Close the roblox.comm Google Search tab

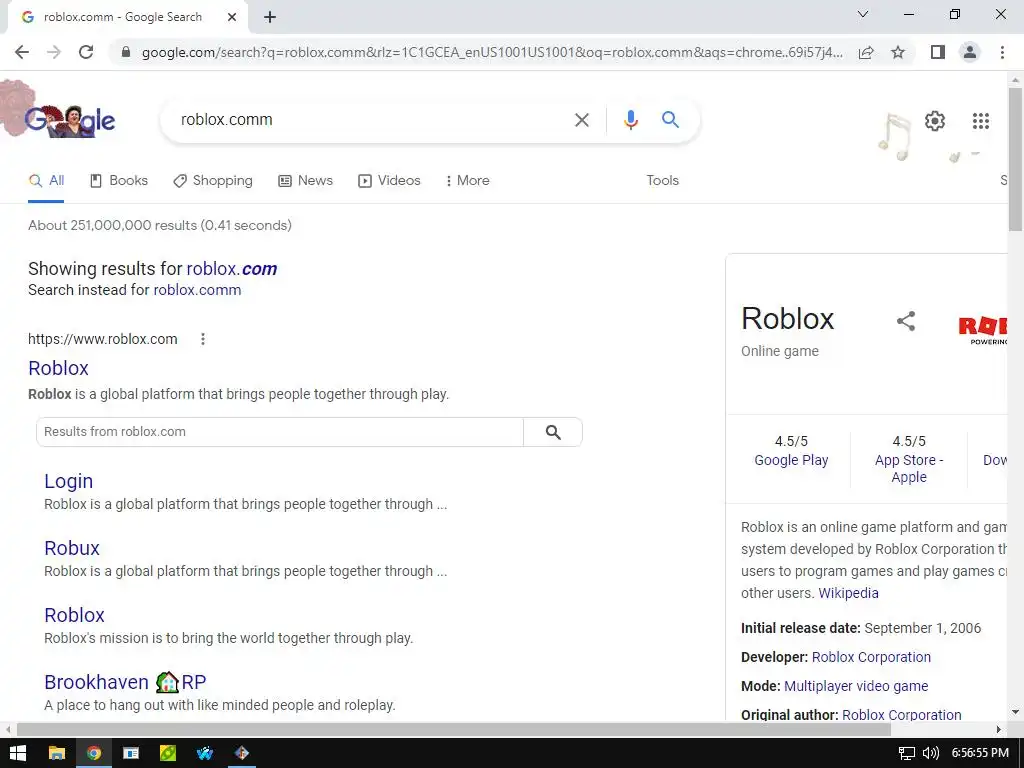point(232,17)
